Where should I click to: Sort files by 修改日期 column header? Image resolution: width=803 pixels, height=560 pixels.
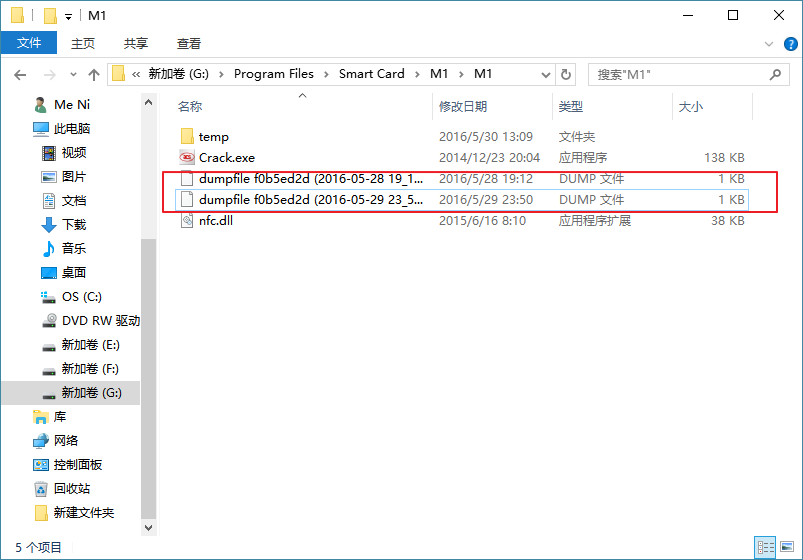463,106
